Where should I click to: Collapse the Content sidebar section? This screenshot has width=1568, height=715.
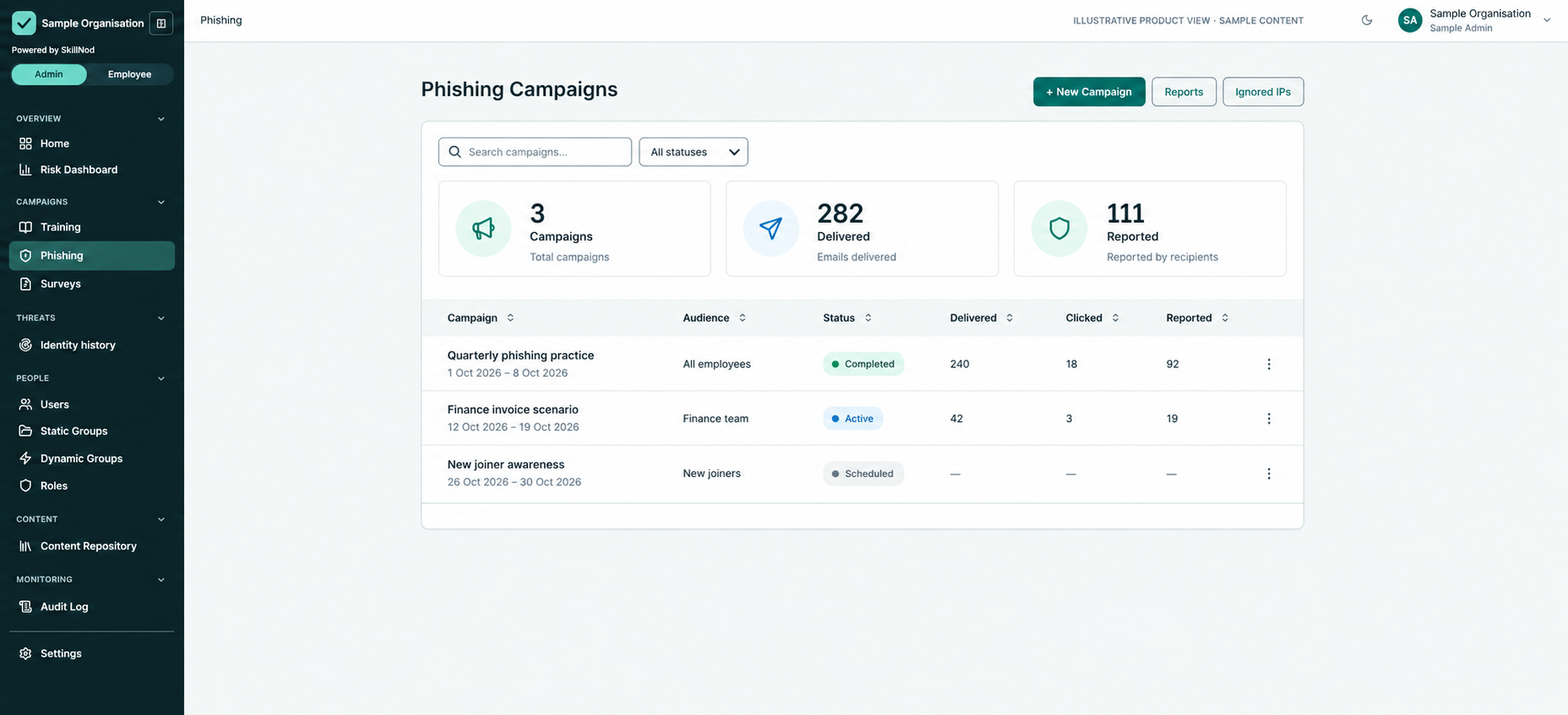pos(160,519)
